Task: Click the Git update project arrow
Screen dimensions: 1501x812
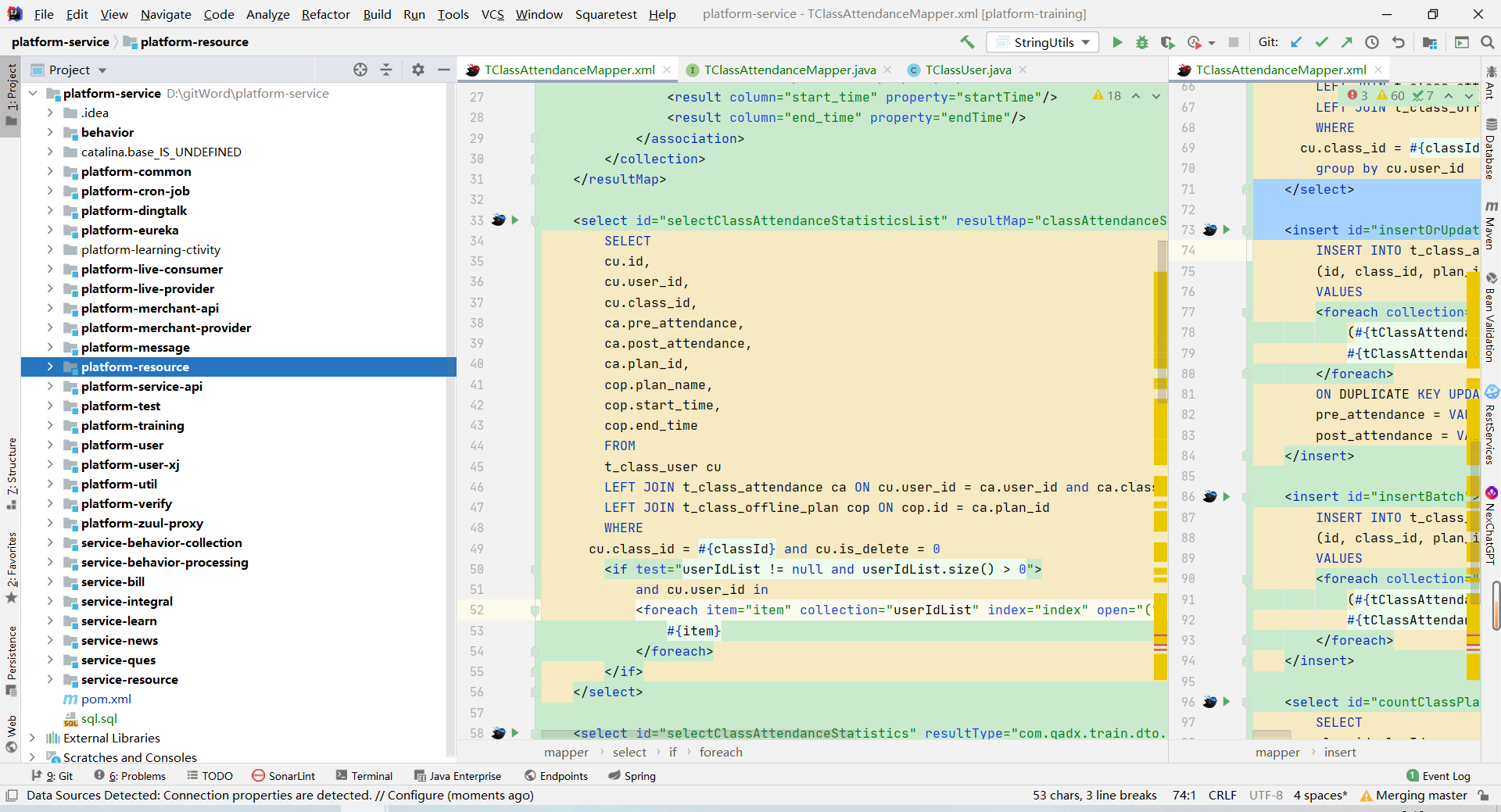Action: [x=1296, y=42]
